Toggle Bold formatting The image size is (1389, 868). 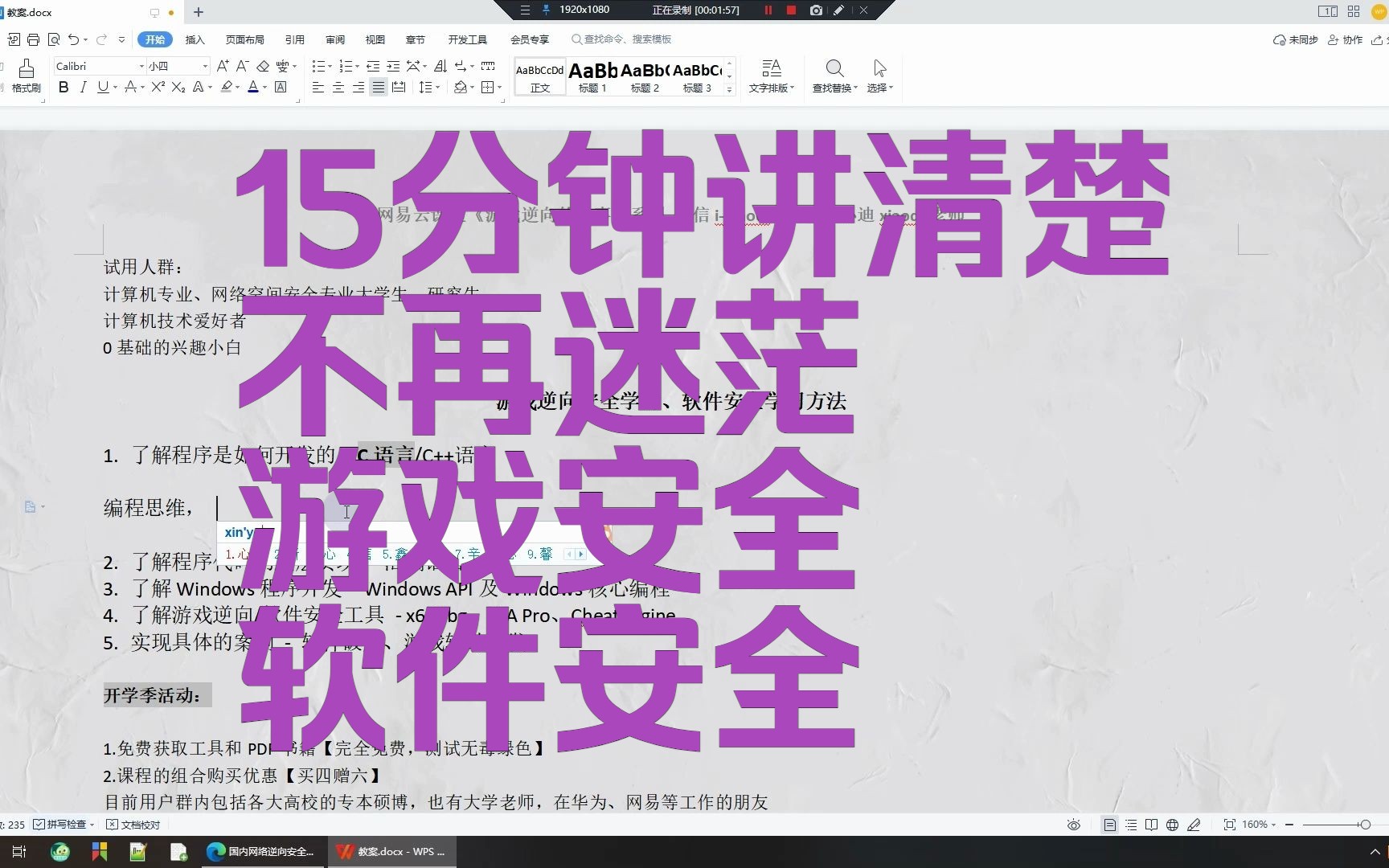click(64, 87)
